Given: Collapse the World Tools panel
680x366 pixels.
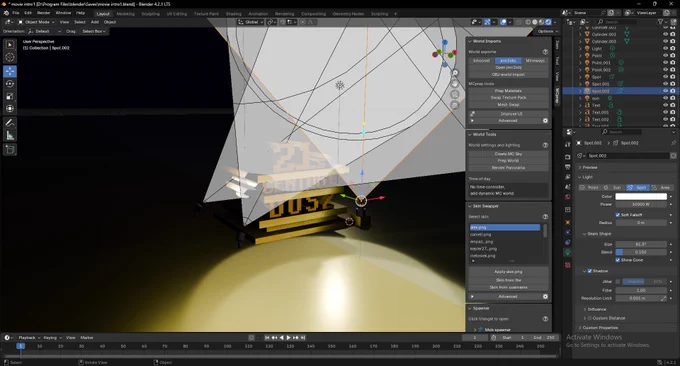Looking at the screenshot, I should pos(470,134).
